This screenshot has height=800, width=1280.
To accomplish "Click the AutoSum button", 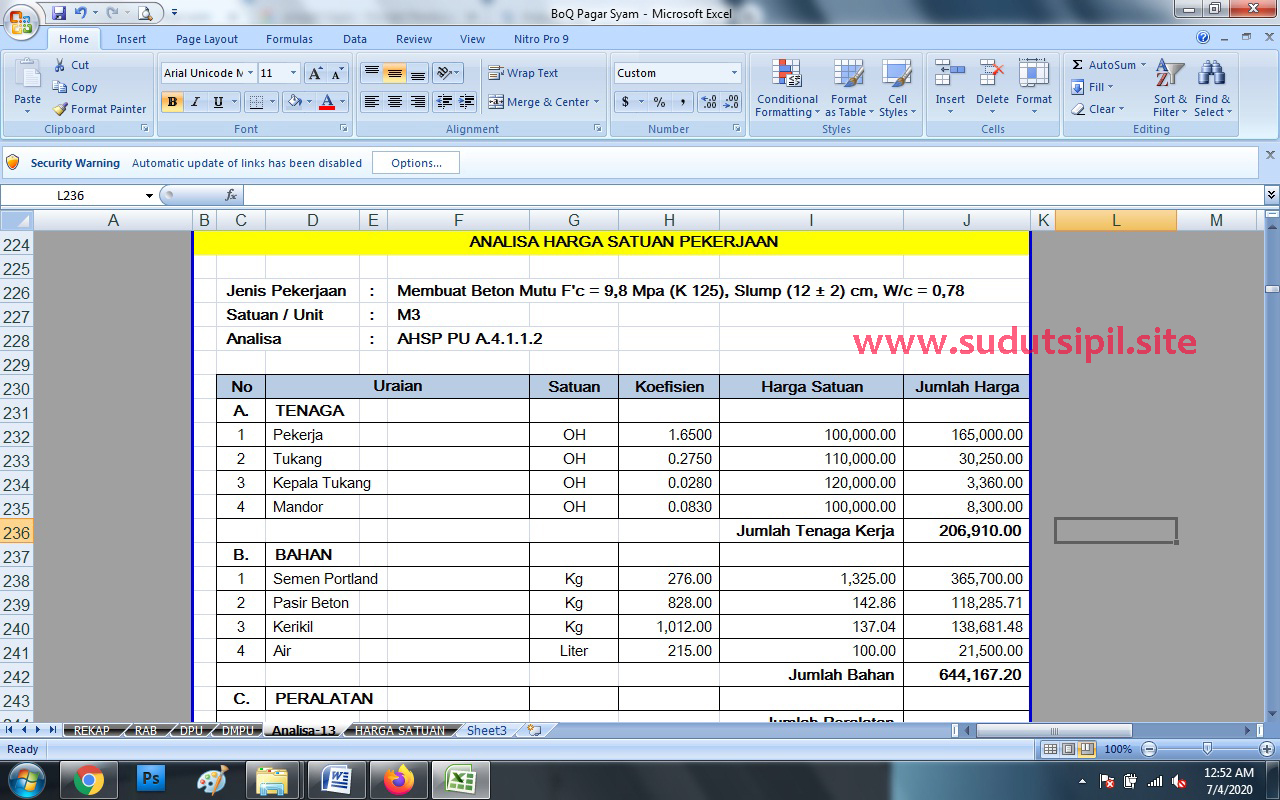I will click(1109, 65).
